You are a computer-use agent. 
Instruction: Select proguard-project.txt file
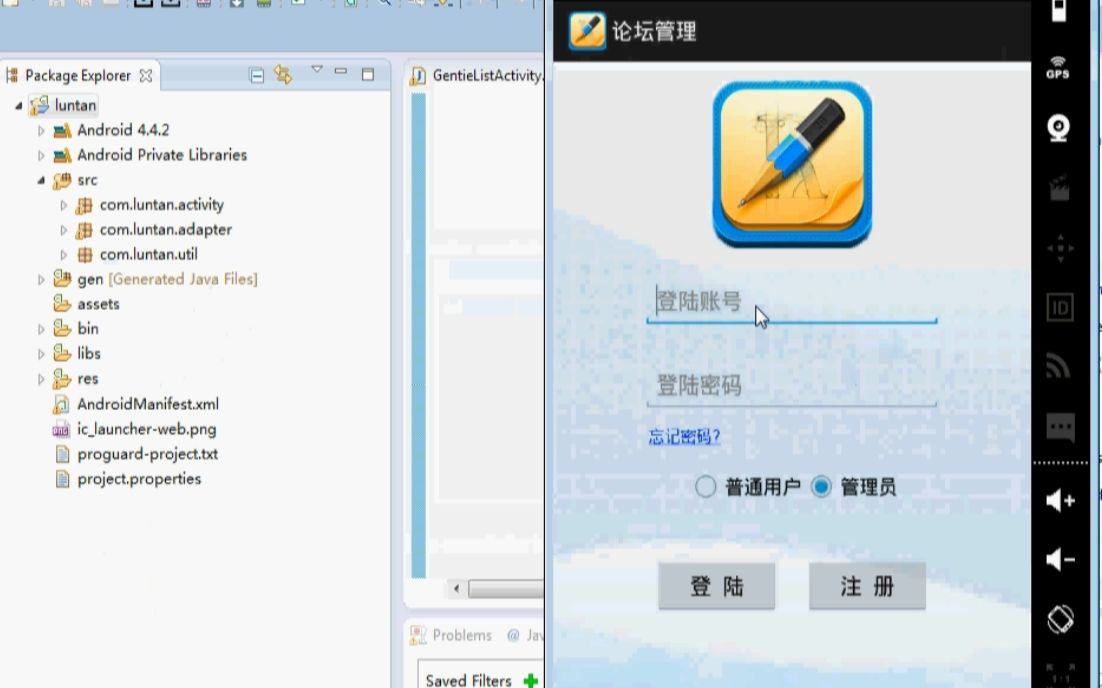[147, 454]
